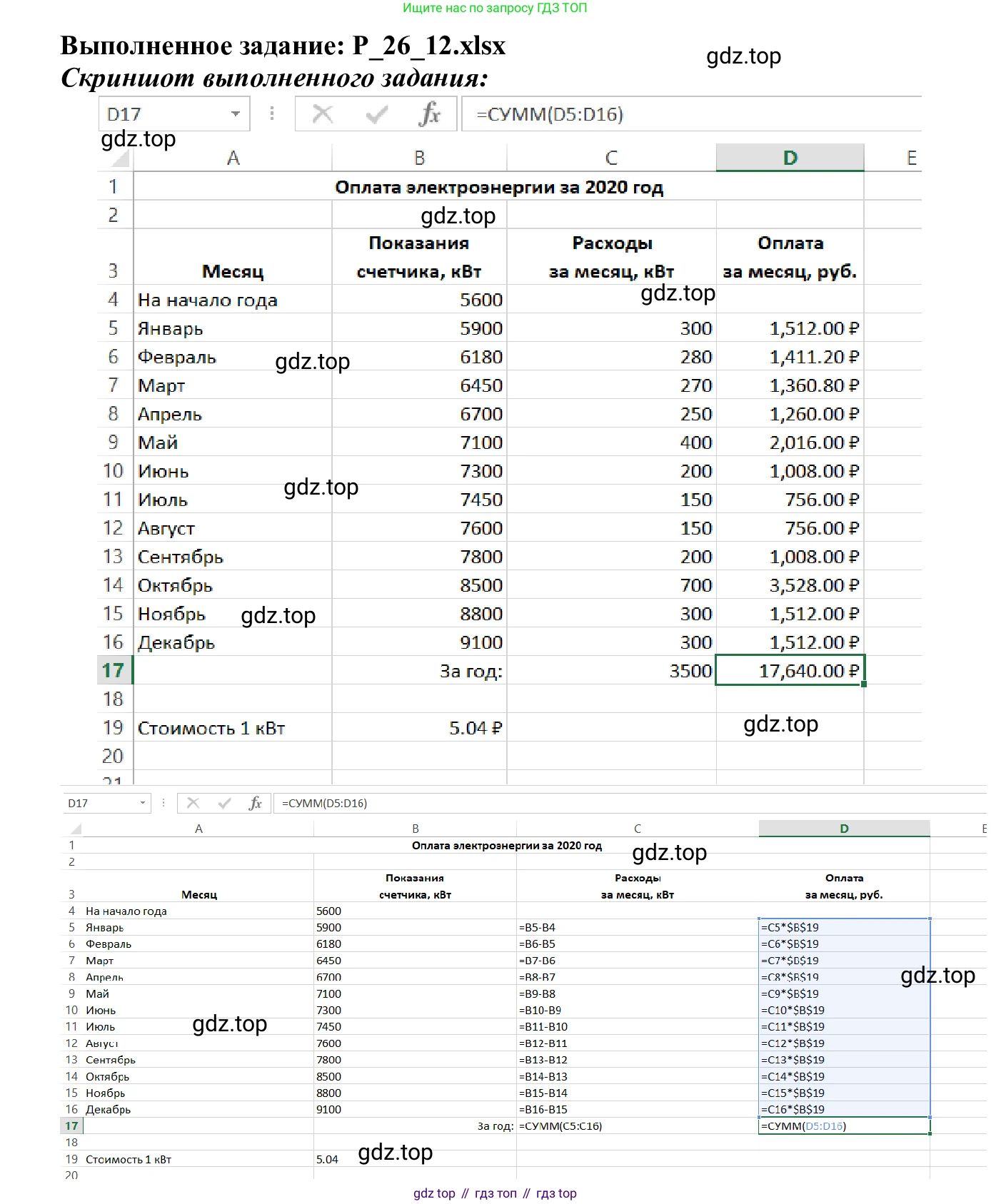Click the cell with value 400 in the top sheet
991x1204 pixels.
[611, 442]
